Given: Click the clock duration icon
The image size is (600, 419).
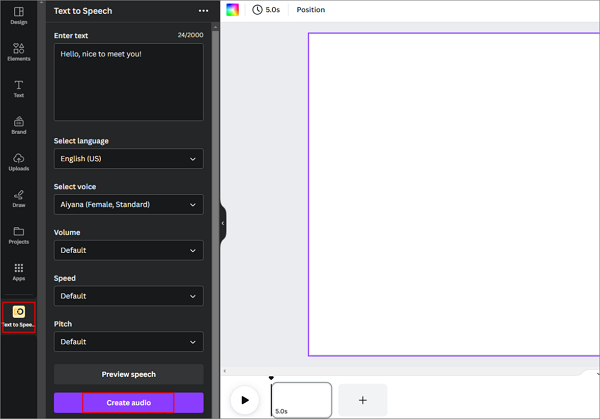Looking at the screenshot, I should tap(257, 10).
